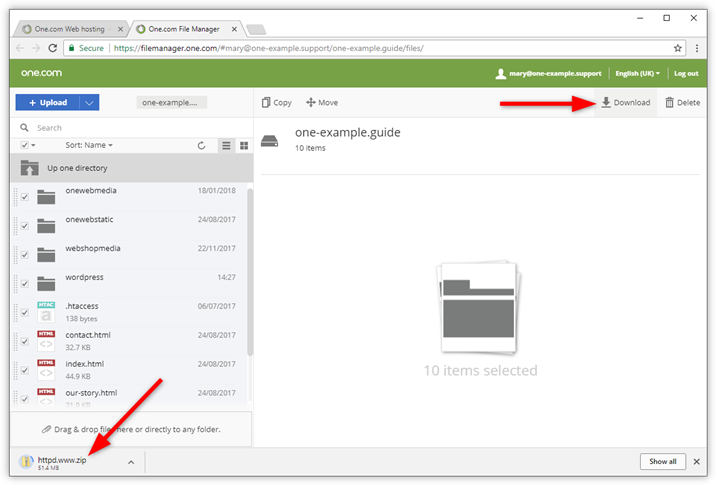Click the wordpress folder icon
The image size is (716, 485).
tap(46, 284)
